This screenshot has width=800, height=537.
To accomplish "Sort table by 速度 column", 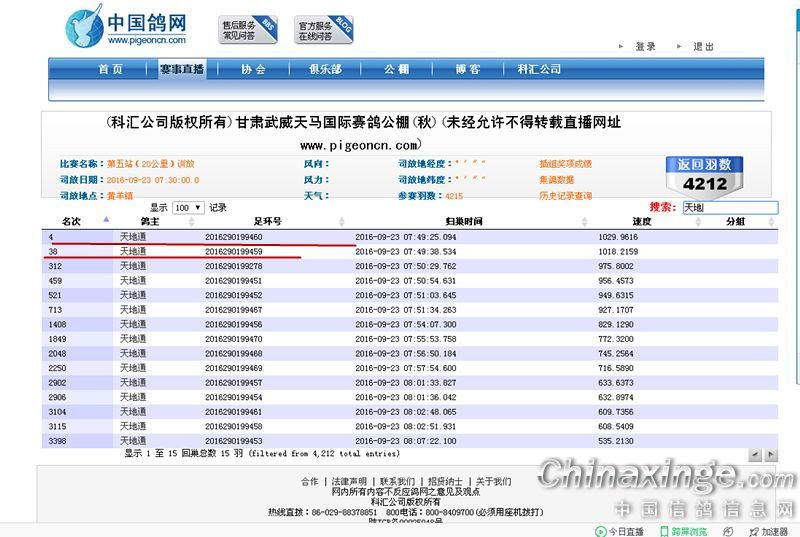I will click(642, 221).
